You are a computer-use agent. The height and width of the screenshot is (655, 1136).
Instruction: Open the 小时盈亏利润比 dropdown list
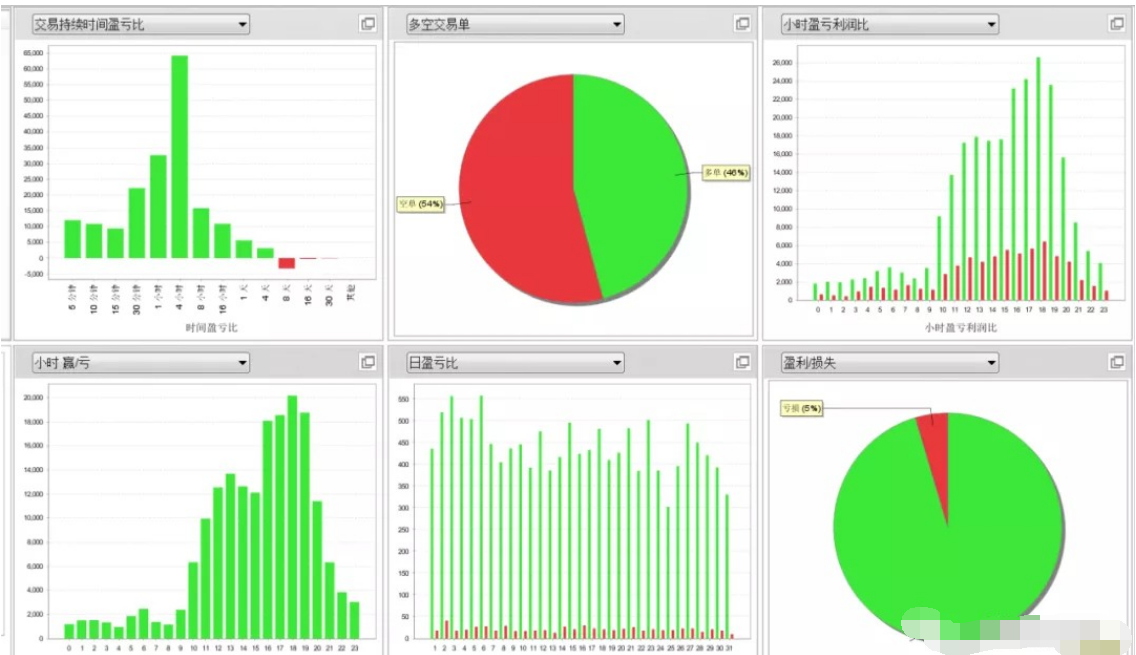point(990,24)
